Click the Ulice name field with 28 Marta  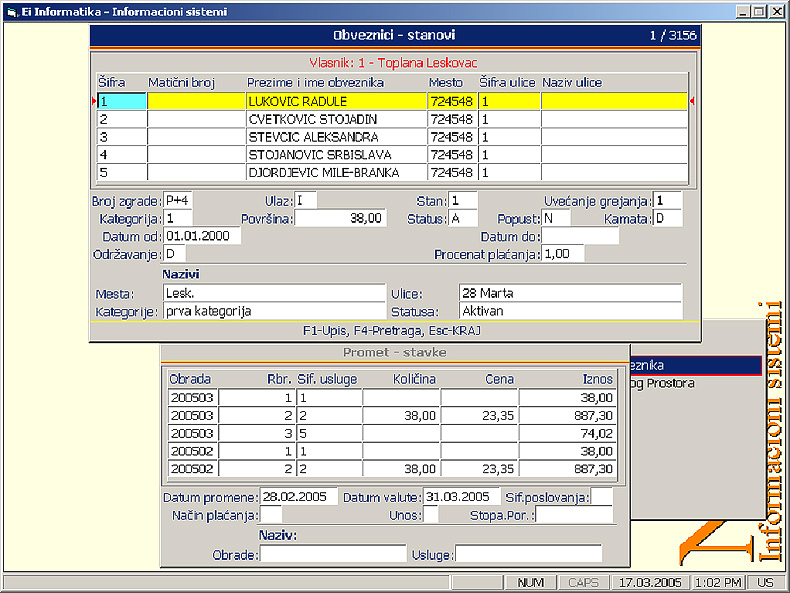coord(570,293)
